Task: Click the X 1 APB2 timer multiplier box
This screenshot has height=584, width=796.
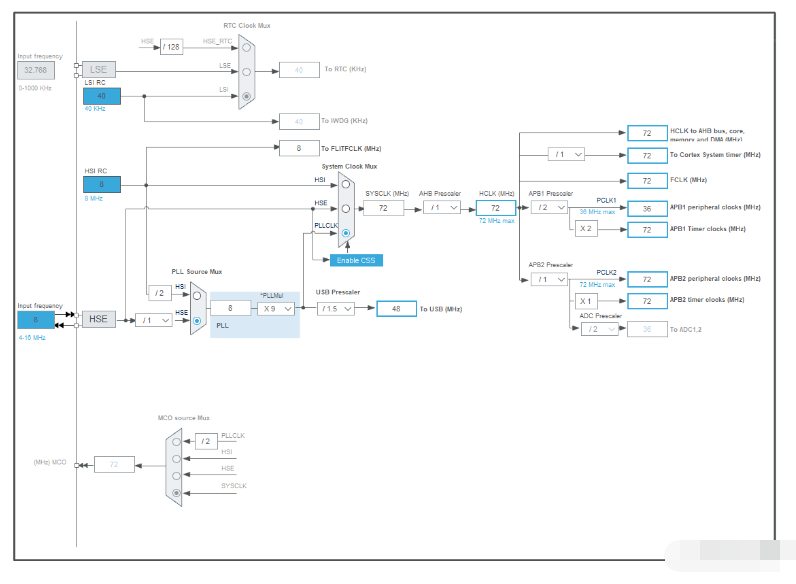Action: pos(586,301)
